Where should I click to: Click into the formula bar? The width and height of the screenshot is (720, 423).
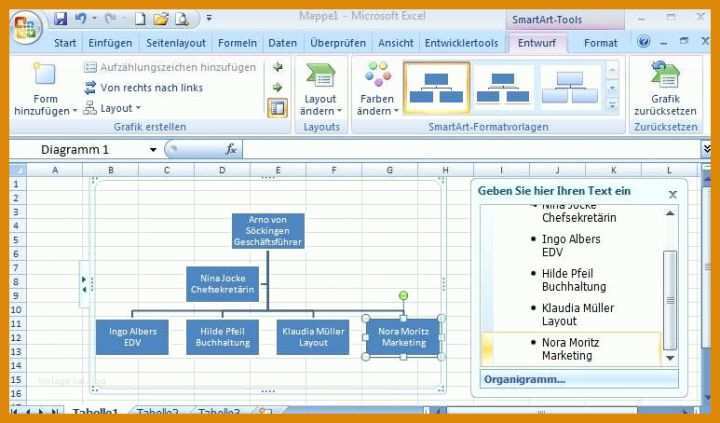point(471,150)
